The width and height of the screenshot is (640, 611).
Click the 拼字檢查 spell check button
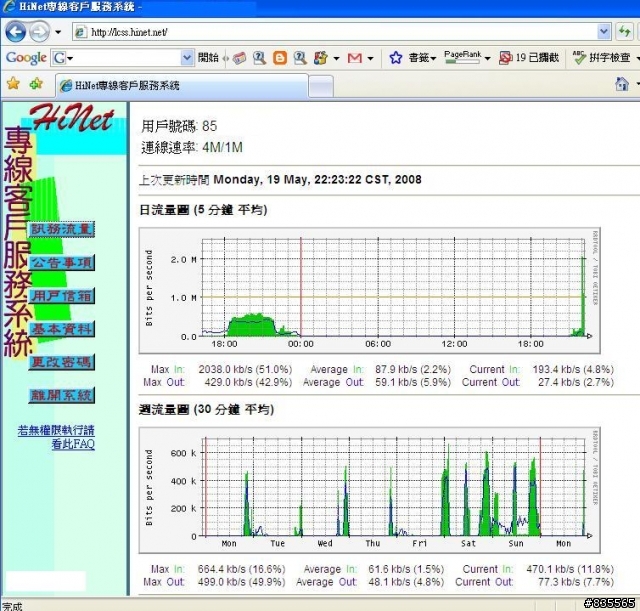pos(602,58)
